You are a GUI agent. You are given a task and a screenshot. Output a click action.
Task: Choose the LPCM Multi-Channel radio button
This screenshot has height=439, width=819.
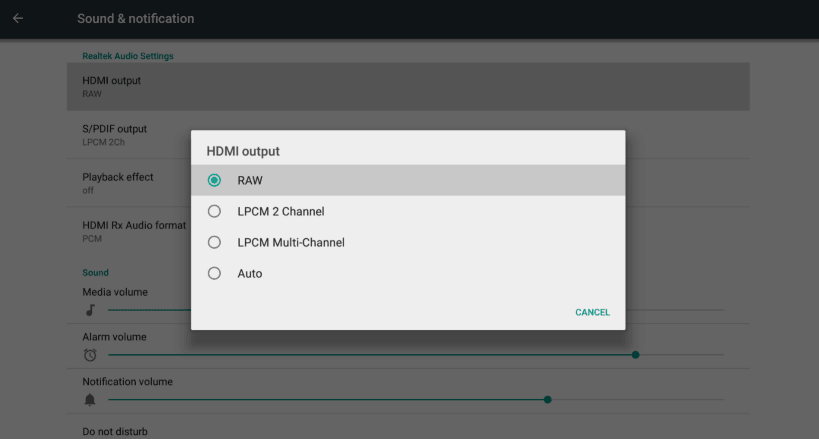coord(214,242)
